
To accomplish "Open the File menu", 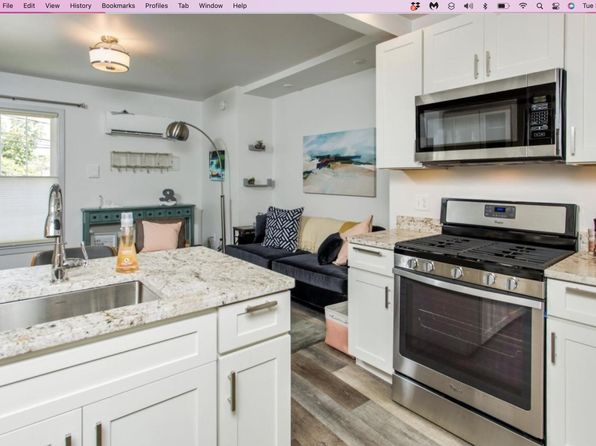I will pos(8,6).
